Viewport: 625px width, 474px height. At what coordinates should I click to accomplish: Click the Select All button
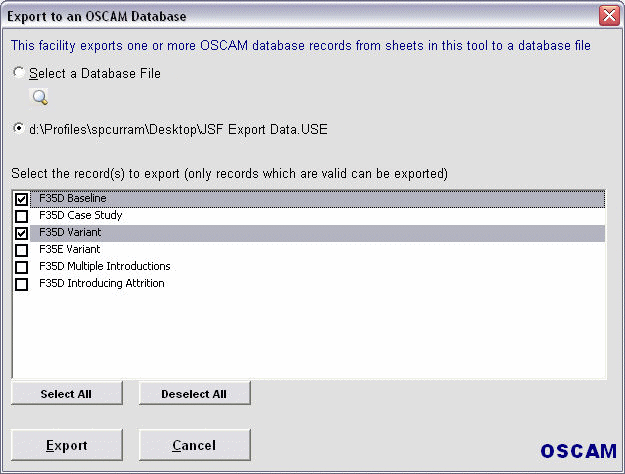[x=67, y=393]
